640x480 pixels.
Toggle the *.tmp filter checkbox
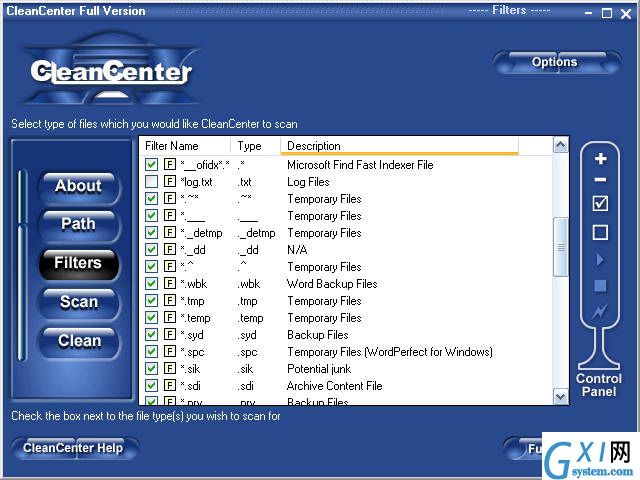(x=151, y=300)
